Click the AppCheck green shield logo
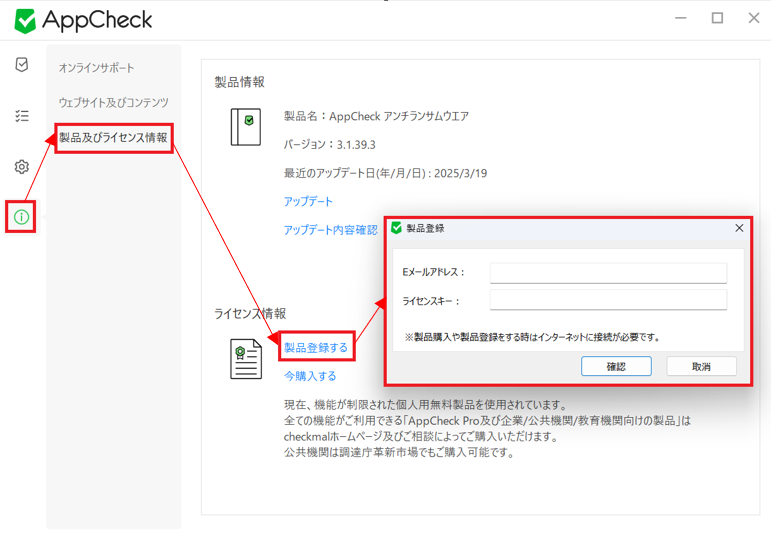The width and height of the screenshot is (771, 533). pos(25,21)
